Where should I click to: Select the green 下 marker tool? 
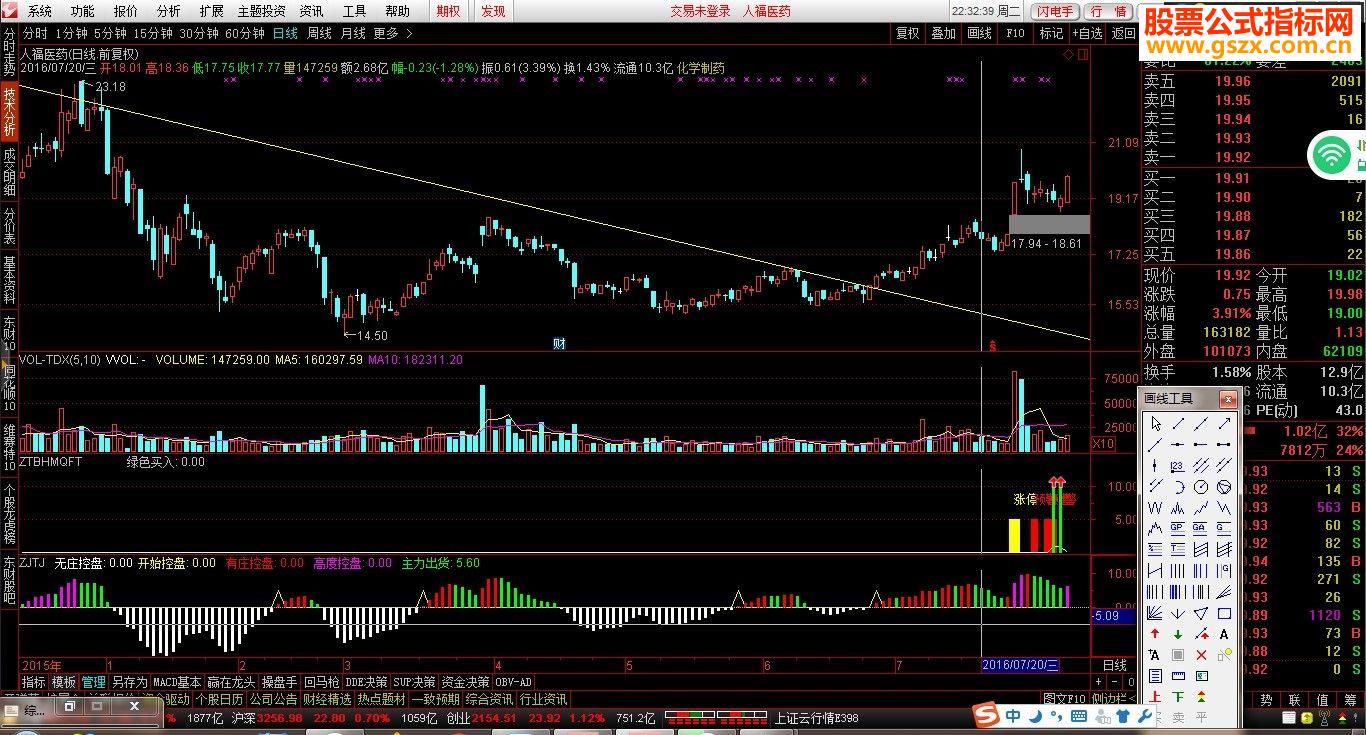click(x=1178, y=696)
